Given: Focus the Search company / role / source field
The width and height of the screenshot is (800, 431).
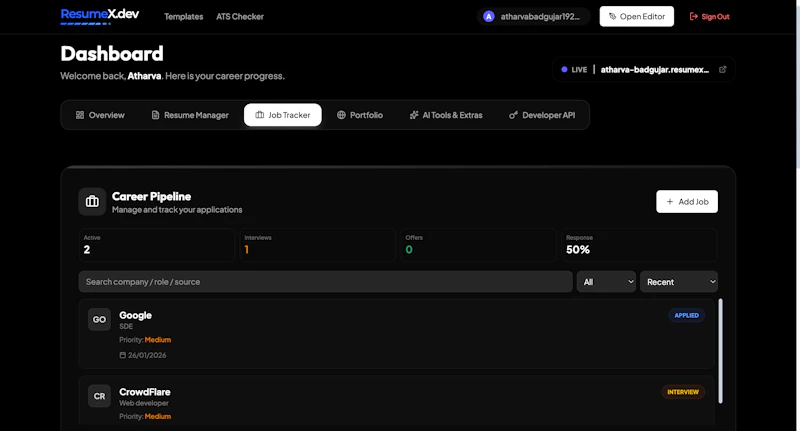Looking at the screenshot, I should (x=326, y=282).
